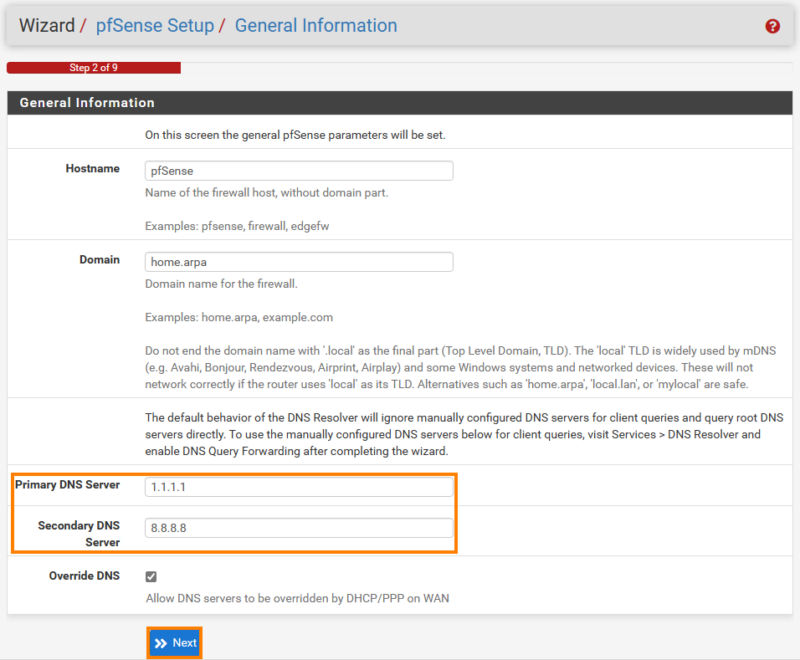Click the Hostname input field
Screen dimensions: 800x660
(x=299, y=171)
